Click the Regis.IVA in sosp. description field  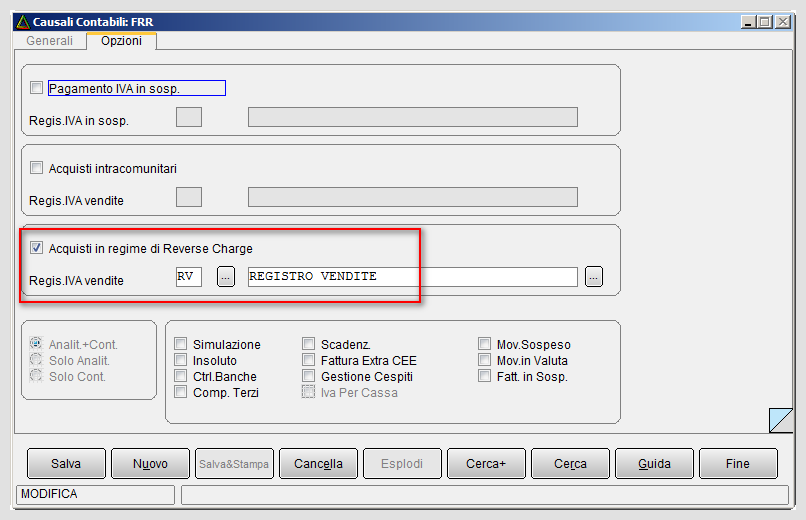tap(413, 117)
